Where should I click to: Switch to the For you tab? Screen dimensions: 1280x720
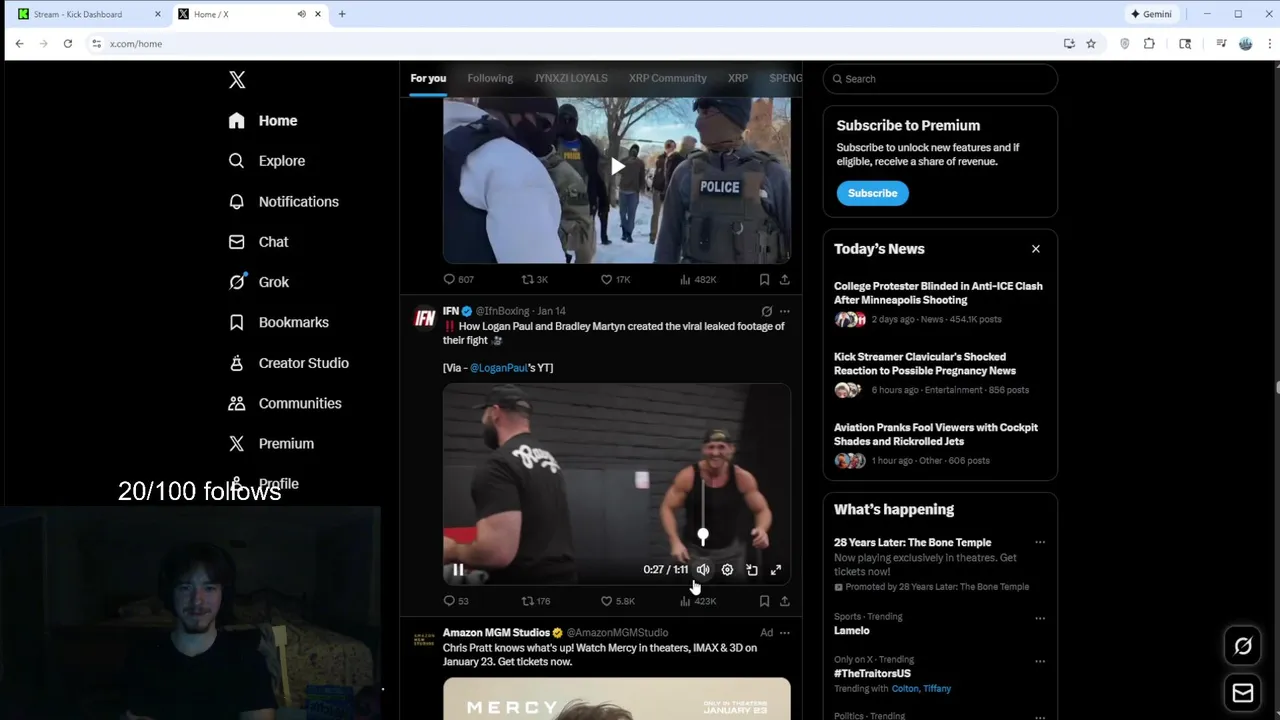(428, 78)
